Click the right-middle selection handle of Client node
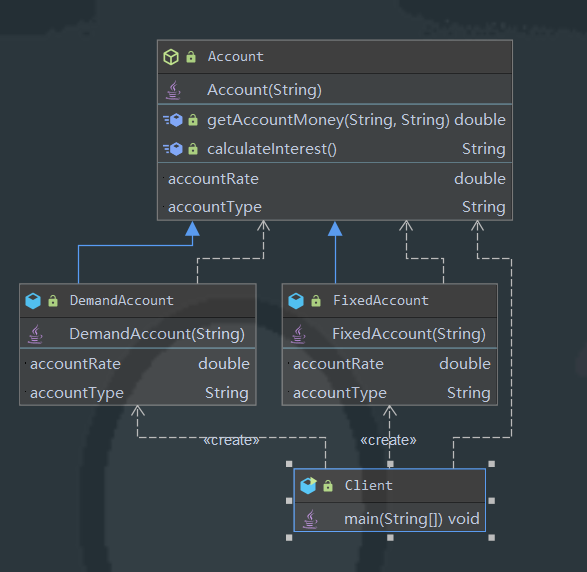587x572 pixels. tap(492, 501)
